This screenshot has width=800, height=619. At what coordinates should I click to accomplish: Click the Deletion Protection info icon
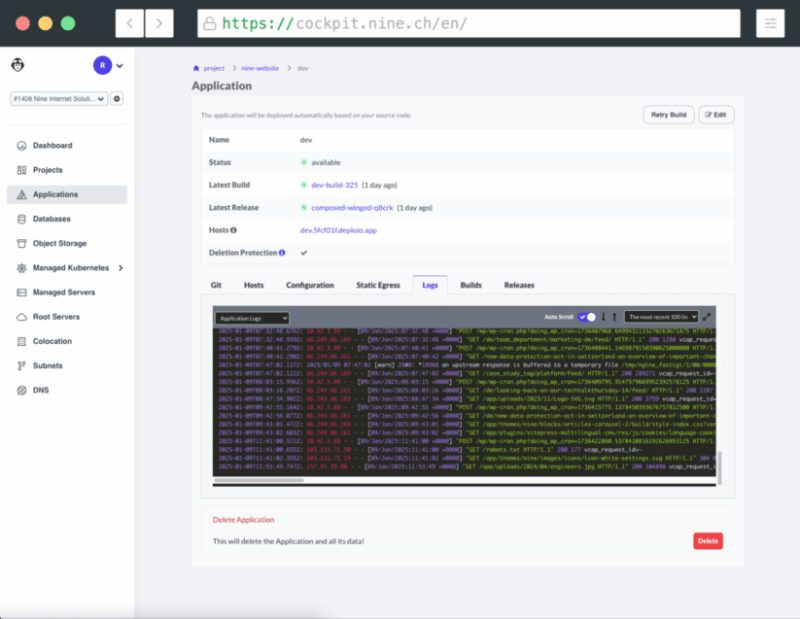coord(282,253)
